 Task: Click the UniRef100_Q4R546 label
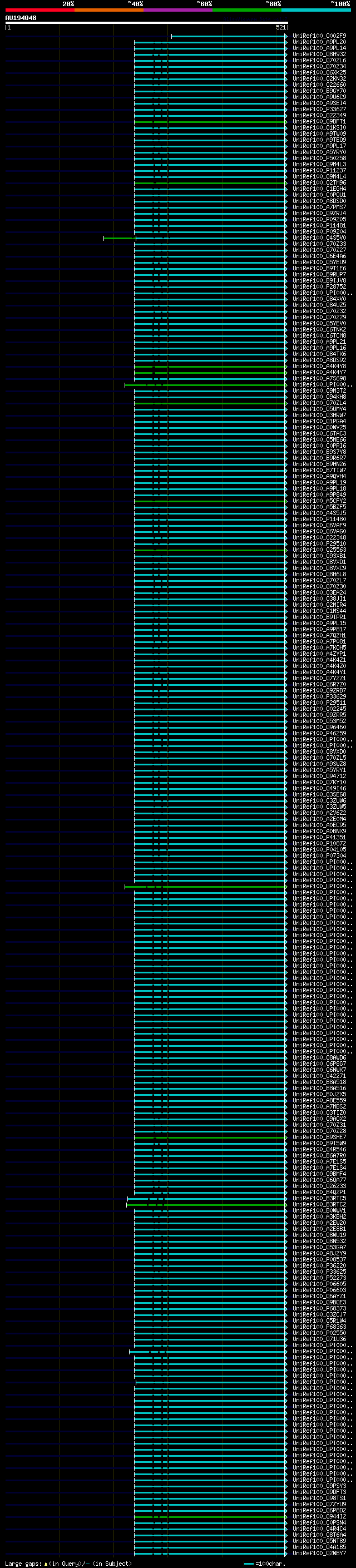pyautogui.click(x=319, y=1149)
